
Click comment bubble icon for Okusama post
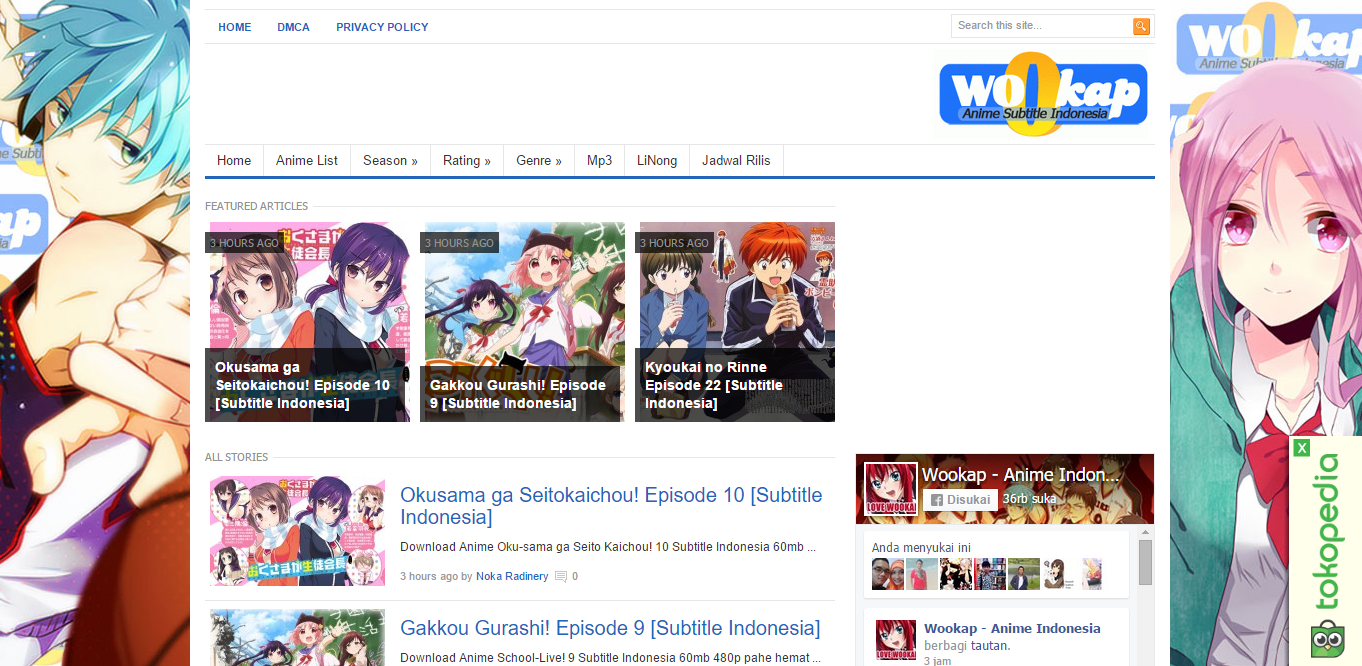pyautogui.click(x=561, y=577)
